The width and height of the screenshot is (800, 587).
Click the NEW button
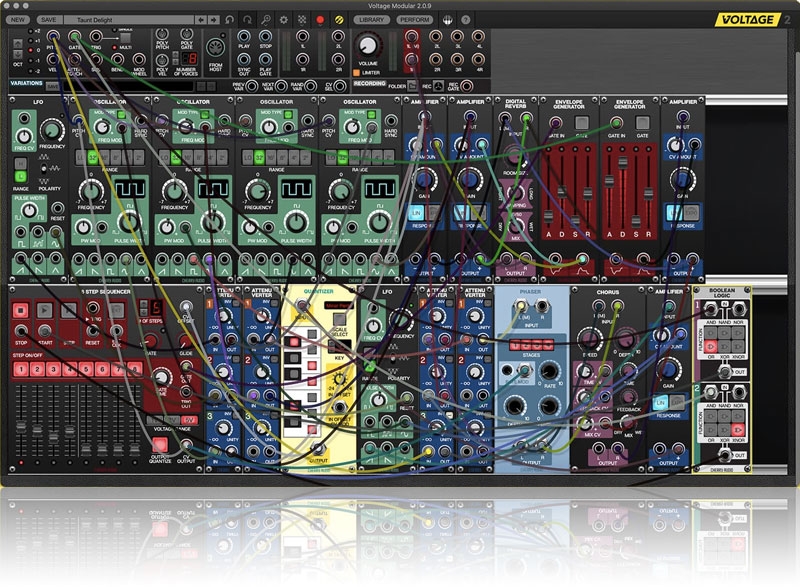click(x=18, y=20)
